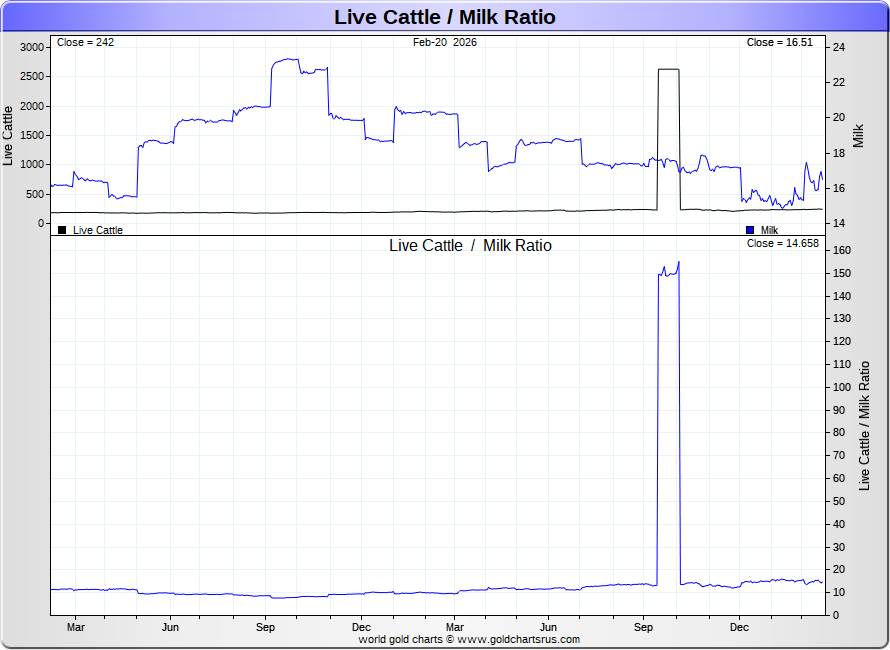Click the 'Close = 14.658' ratio value
890x650 pixels.
click(782, 243)
